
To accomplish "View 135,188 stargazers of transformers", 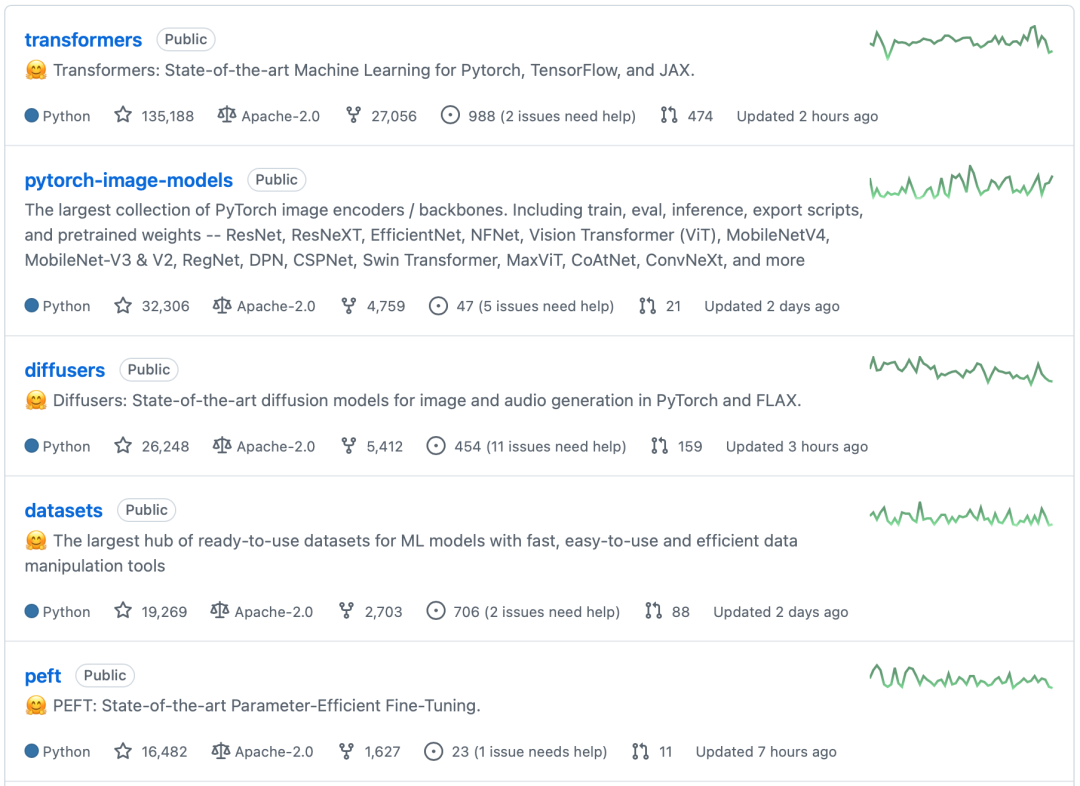I will click(x=167, y=116).
